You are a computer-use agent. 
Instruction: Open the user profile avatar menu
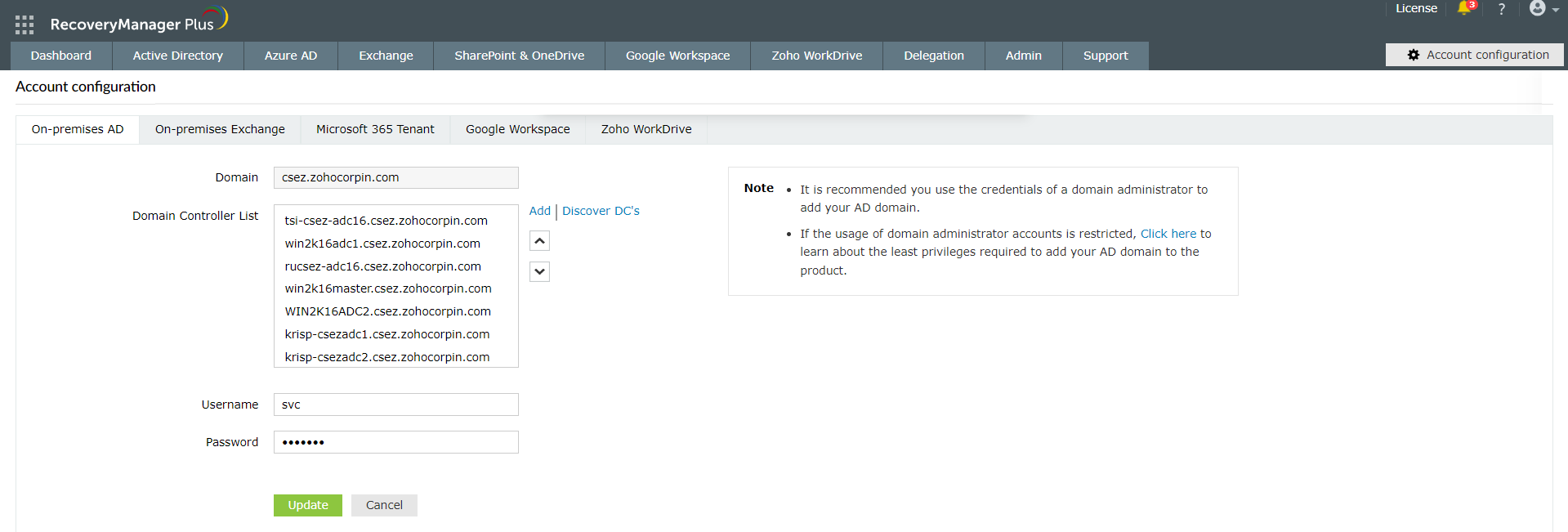point(1540,8)
